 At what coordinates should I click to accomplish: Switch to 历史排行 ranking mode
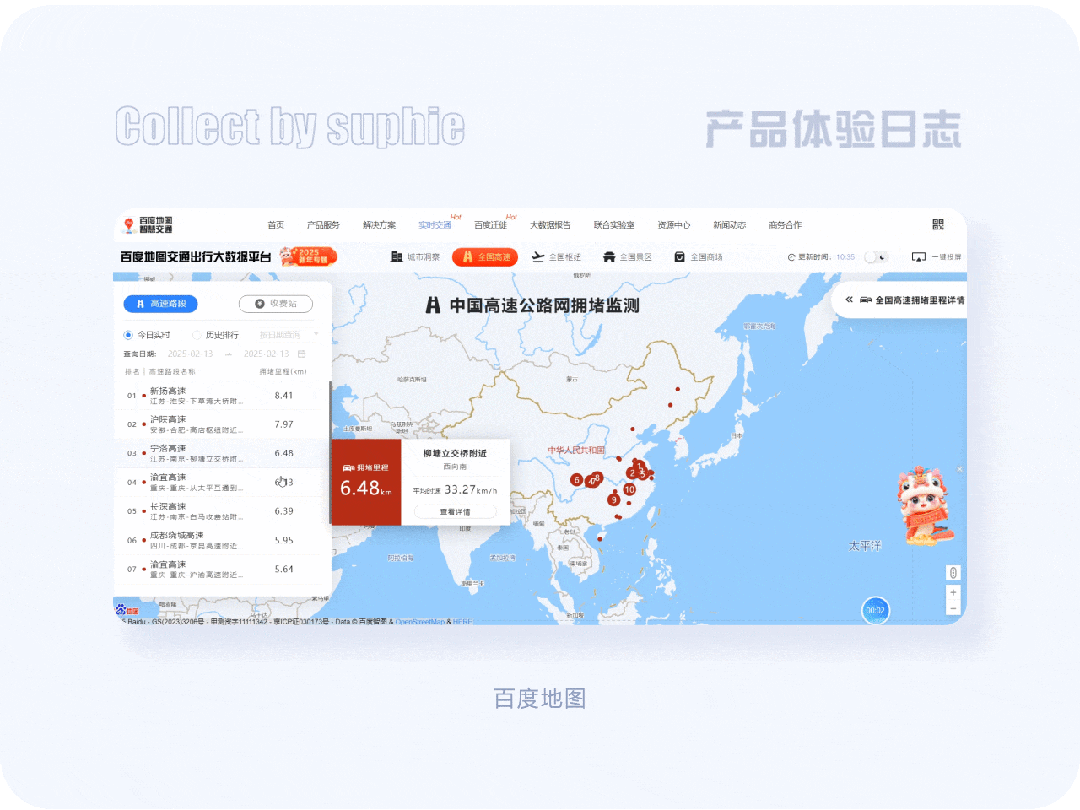pos(212,334)
